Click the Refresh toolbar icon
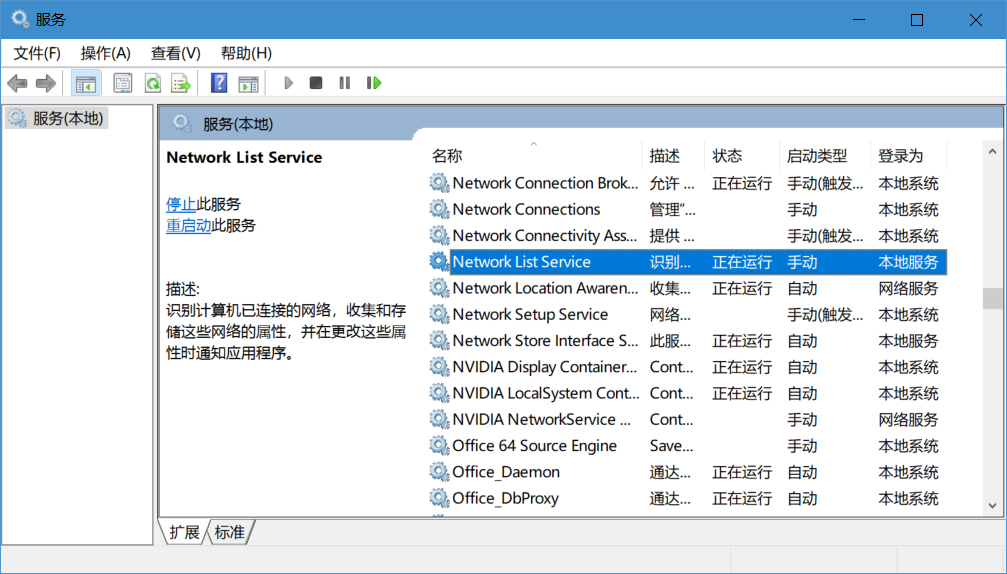This screenshot has height=574, width=1007. coord(152,83)
